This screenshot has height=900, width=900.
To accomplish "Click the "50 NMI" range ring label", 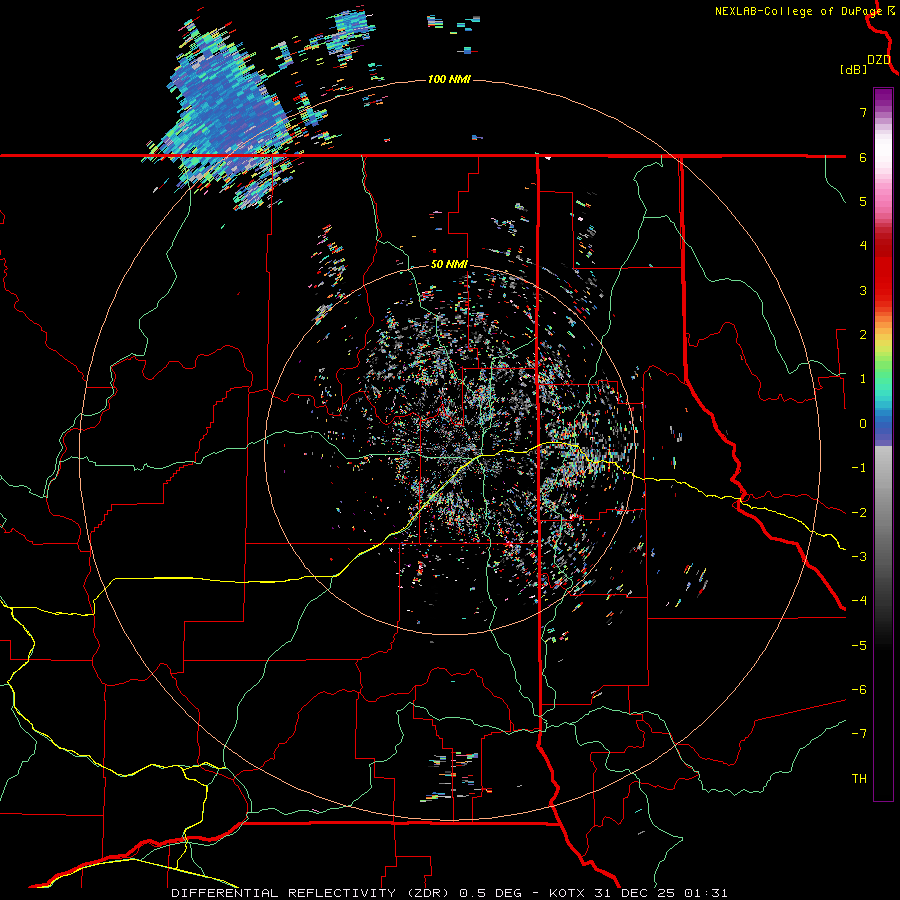I will point(449,265).
